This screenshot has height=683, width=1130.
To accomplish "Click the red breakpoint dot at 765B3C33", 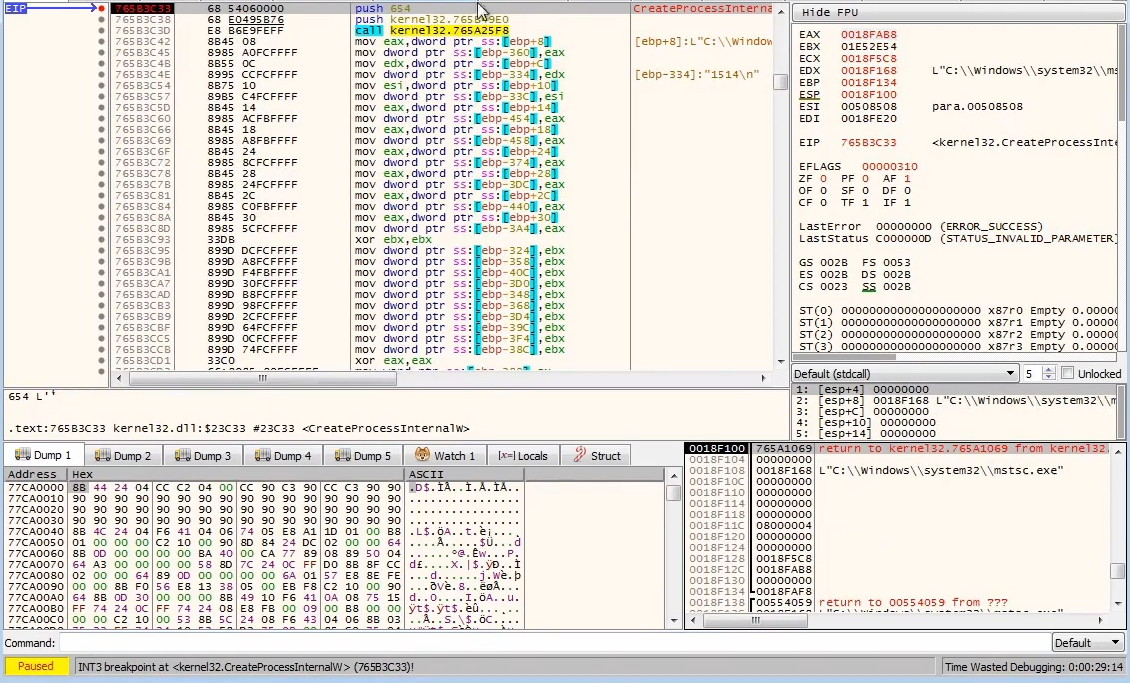I will [101, 9].
